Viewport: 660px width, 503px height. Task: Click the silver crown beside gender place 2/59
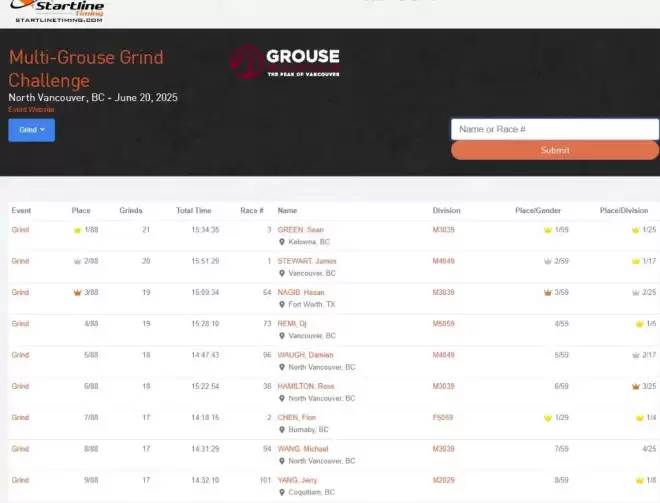pyautogui.click(x=548, y=261)
